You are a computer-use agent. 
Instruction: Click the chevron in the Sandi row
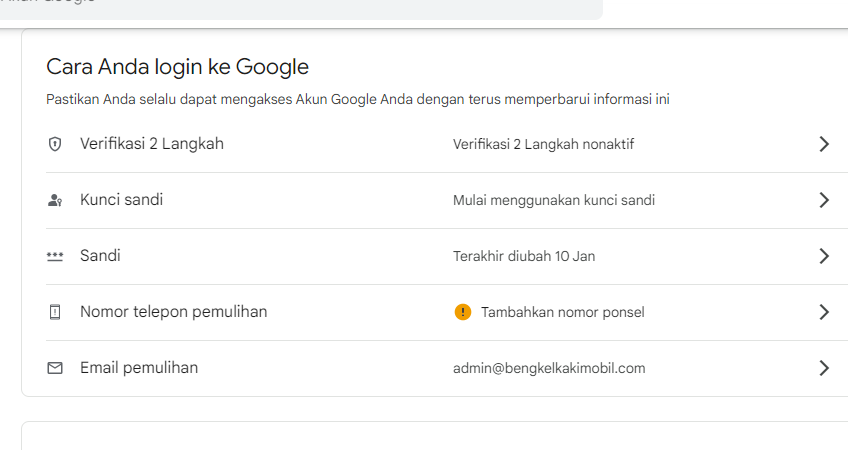coord(824,256)
